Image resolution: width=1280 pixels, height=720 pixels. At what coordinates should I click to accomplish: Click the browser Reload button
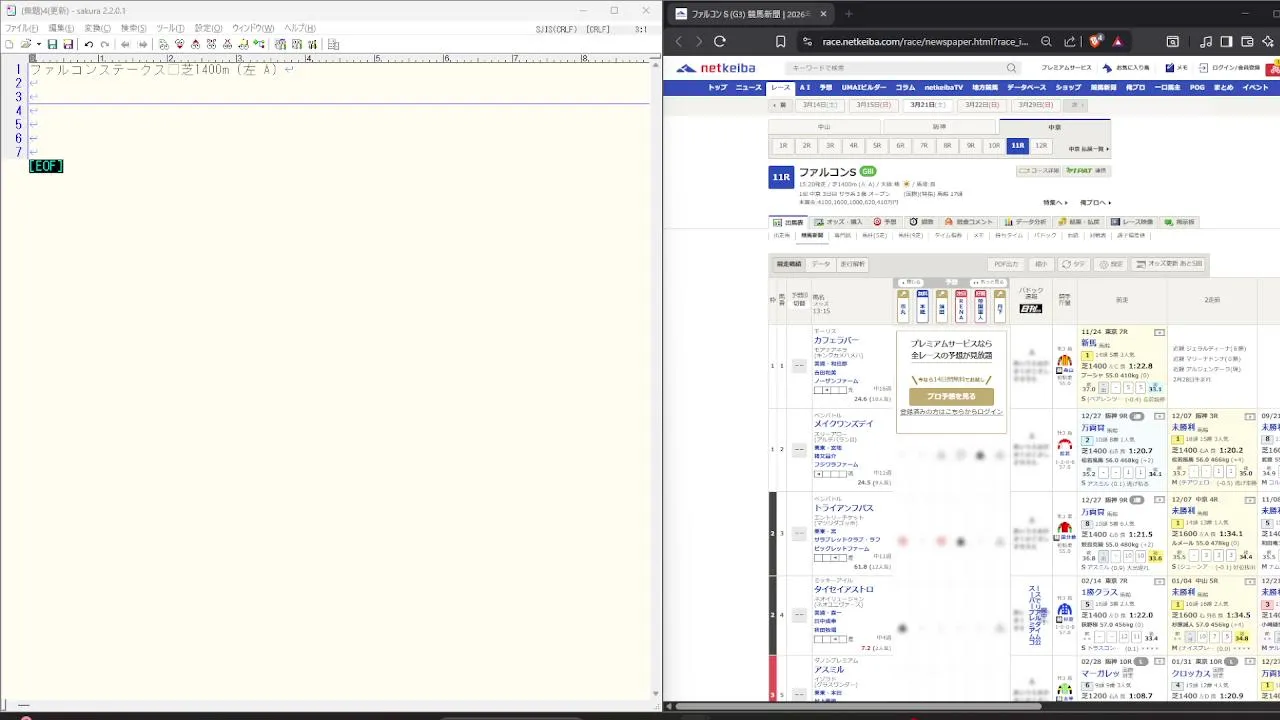click(x=719, y=41)
